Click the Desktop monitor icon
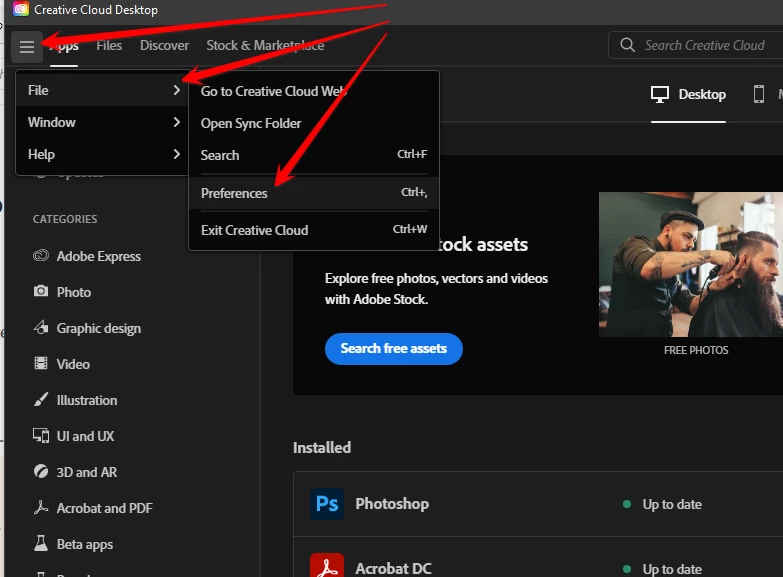 pyautogui.click(x=660, y=94)
